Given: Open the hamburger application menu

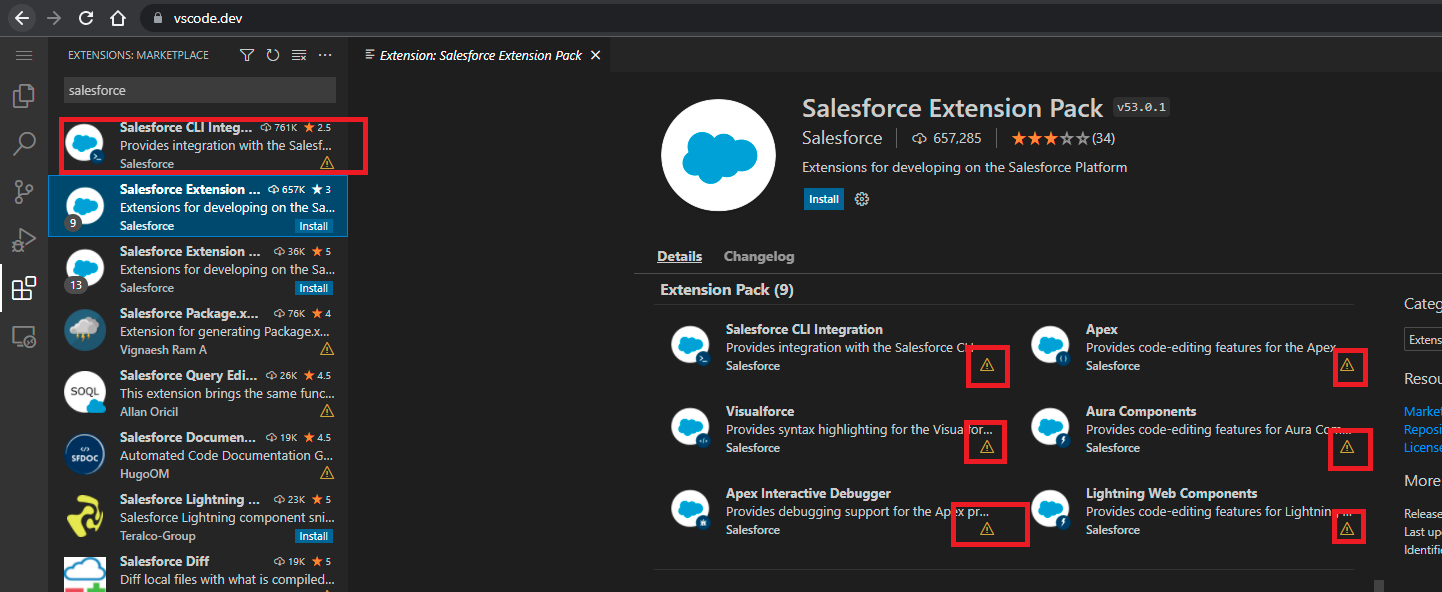Looking at the screenshot, I should click(x=24, y=55).
